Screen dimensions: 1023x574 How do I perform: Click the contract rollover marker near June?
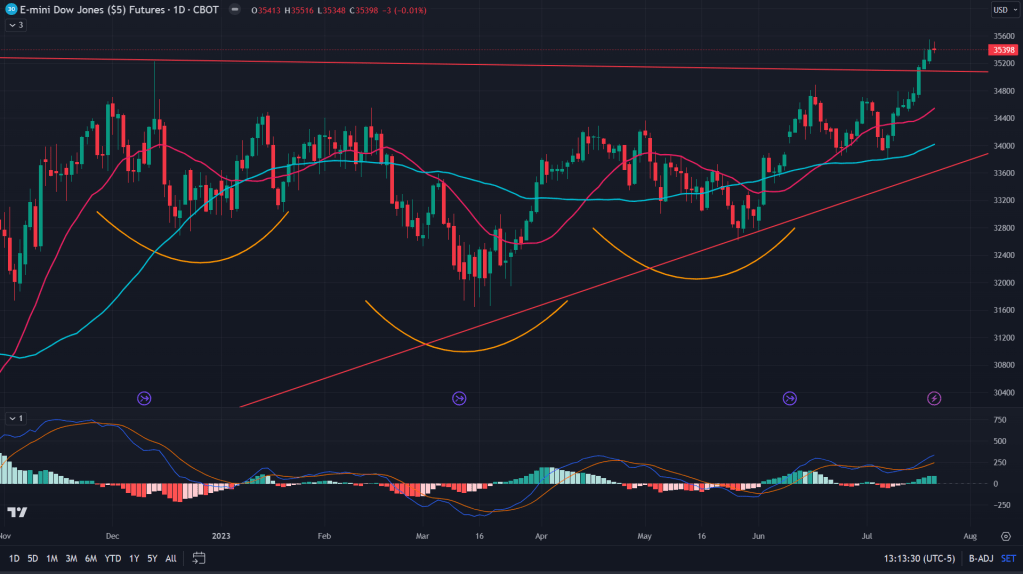click(x=790, y=398)
